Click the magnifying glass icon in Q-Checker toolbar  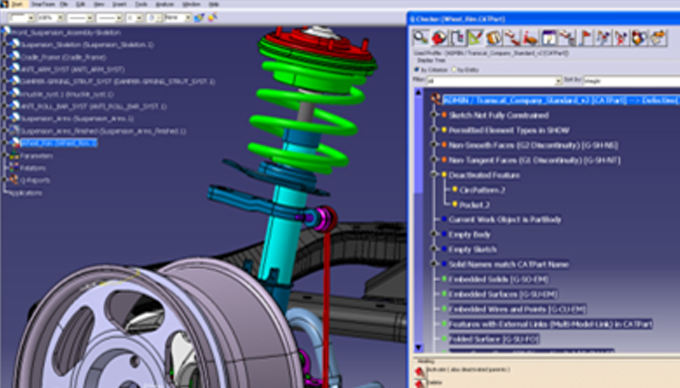pyautogui.click(x=420, y=38)
